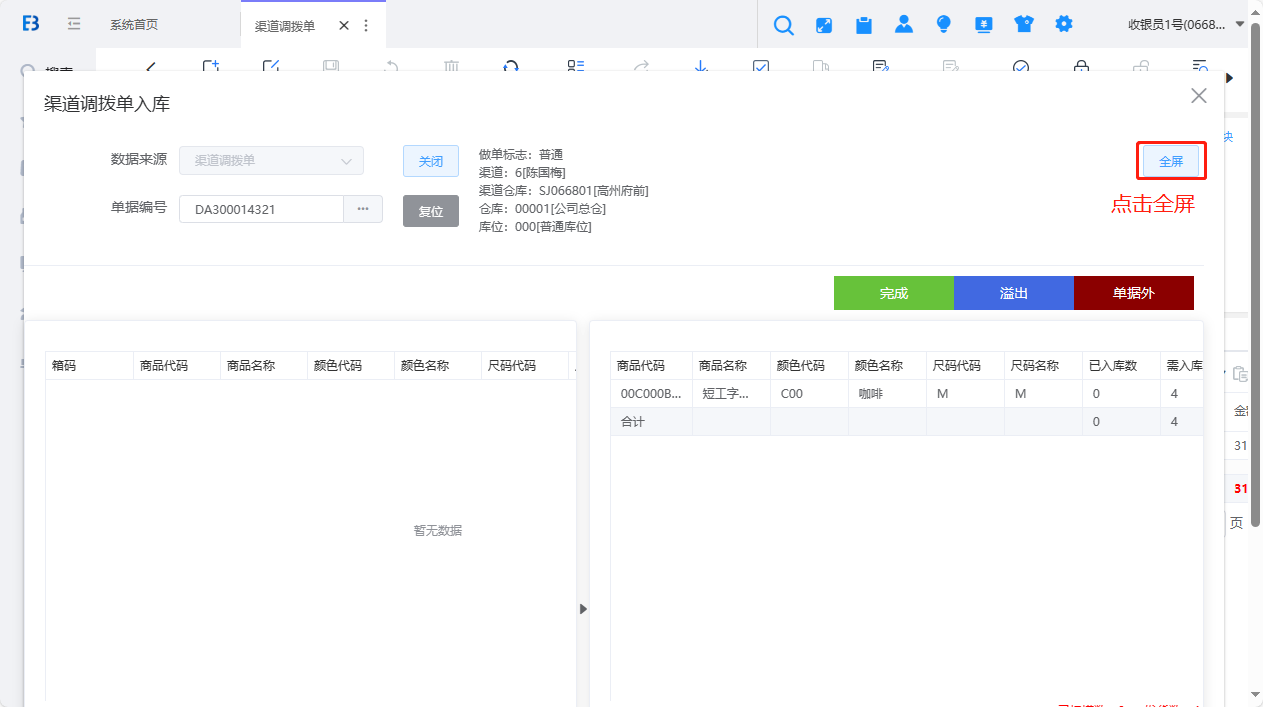1263x707 pixels.
Task: Click the 渠道仓库：SJ066801[高州府前] text
Action: 564,191
